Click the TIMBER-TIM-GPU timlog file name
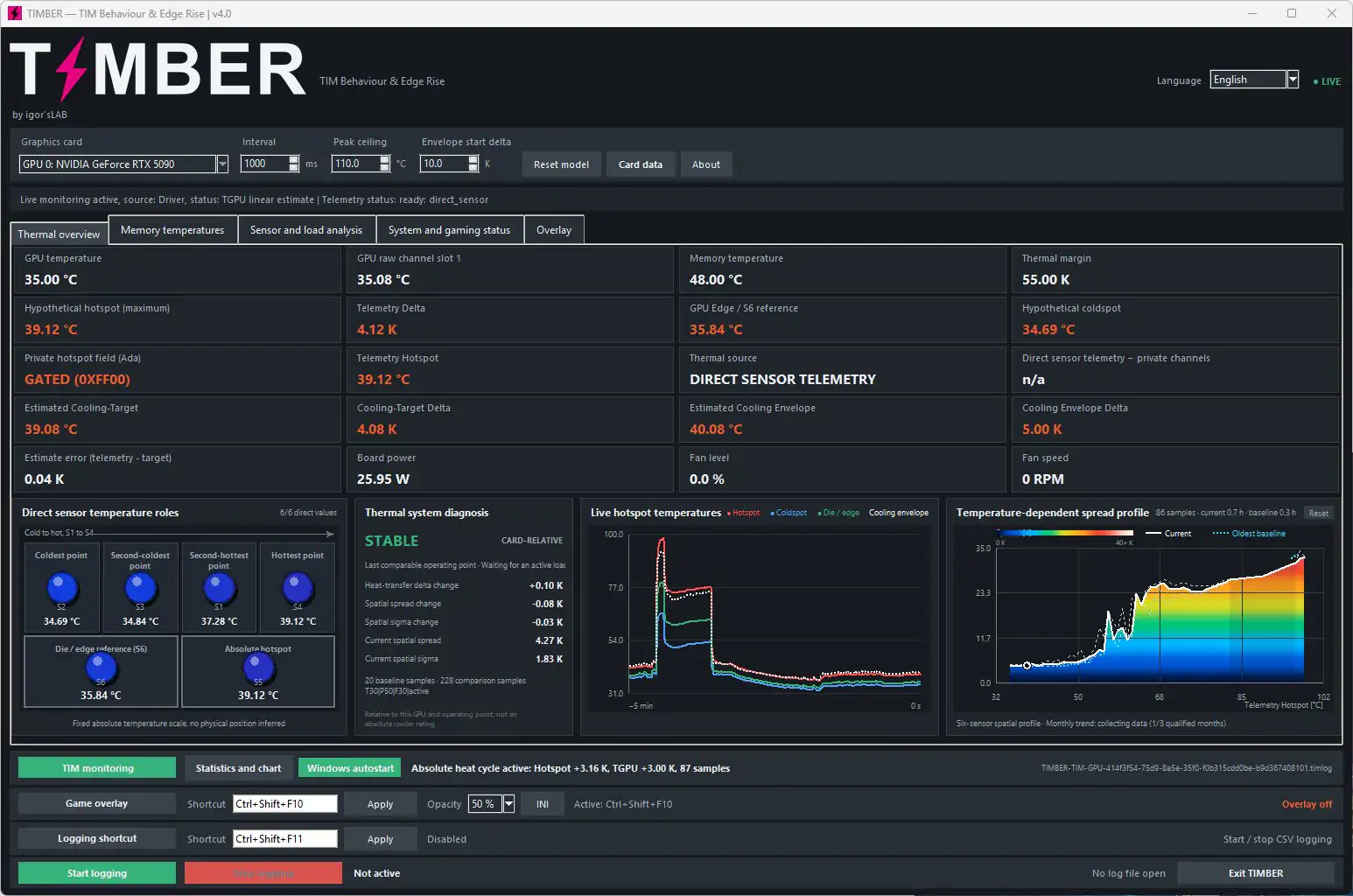 click(x=1186, y=768)
